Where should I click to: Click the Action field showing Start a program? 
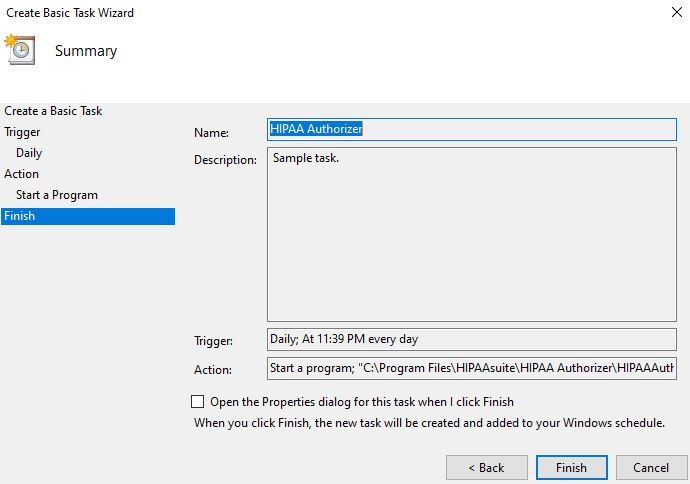coord(472,368)
